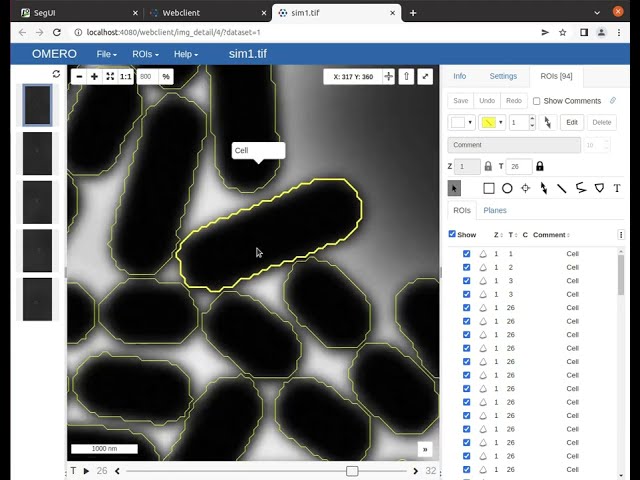Image resolution: width=640 pixels, height=480 pixels.
Task: Click the Save button
Action: click(x=460, y=100)
